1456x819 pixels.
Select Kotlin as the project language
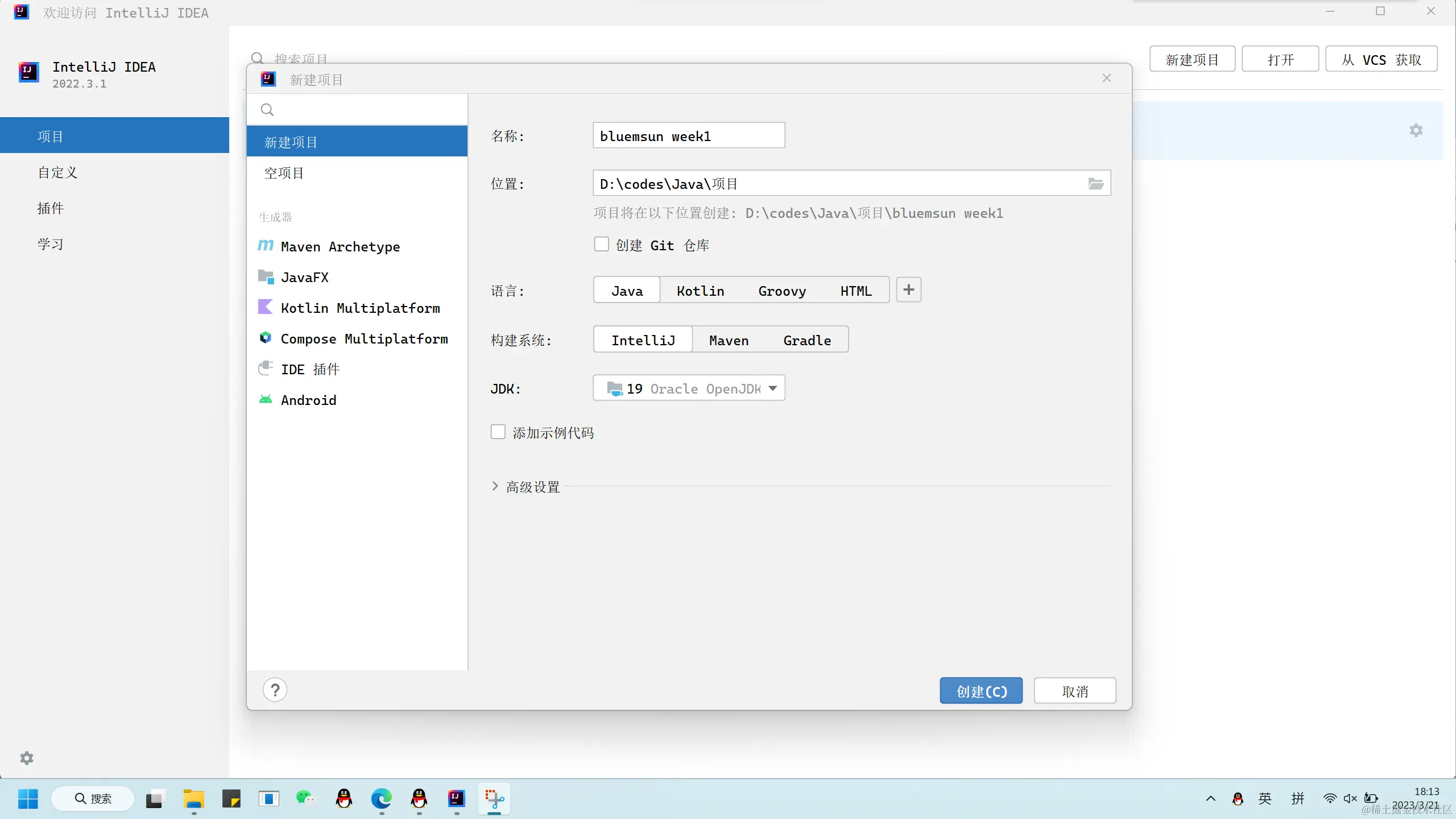pyautogui.click(x=700, y=291)
